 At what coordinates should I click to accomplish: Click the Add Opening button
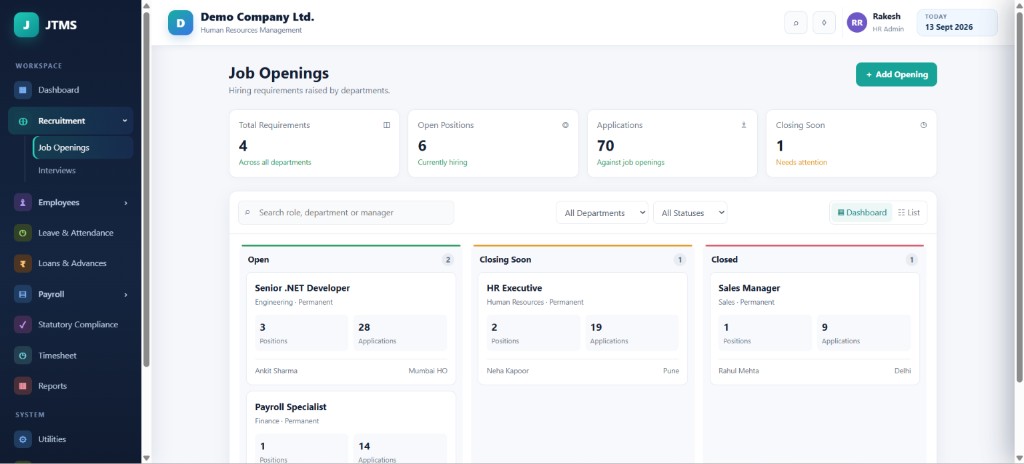(x=896, y=75)
